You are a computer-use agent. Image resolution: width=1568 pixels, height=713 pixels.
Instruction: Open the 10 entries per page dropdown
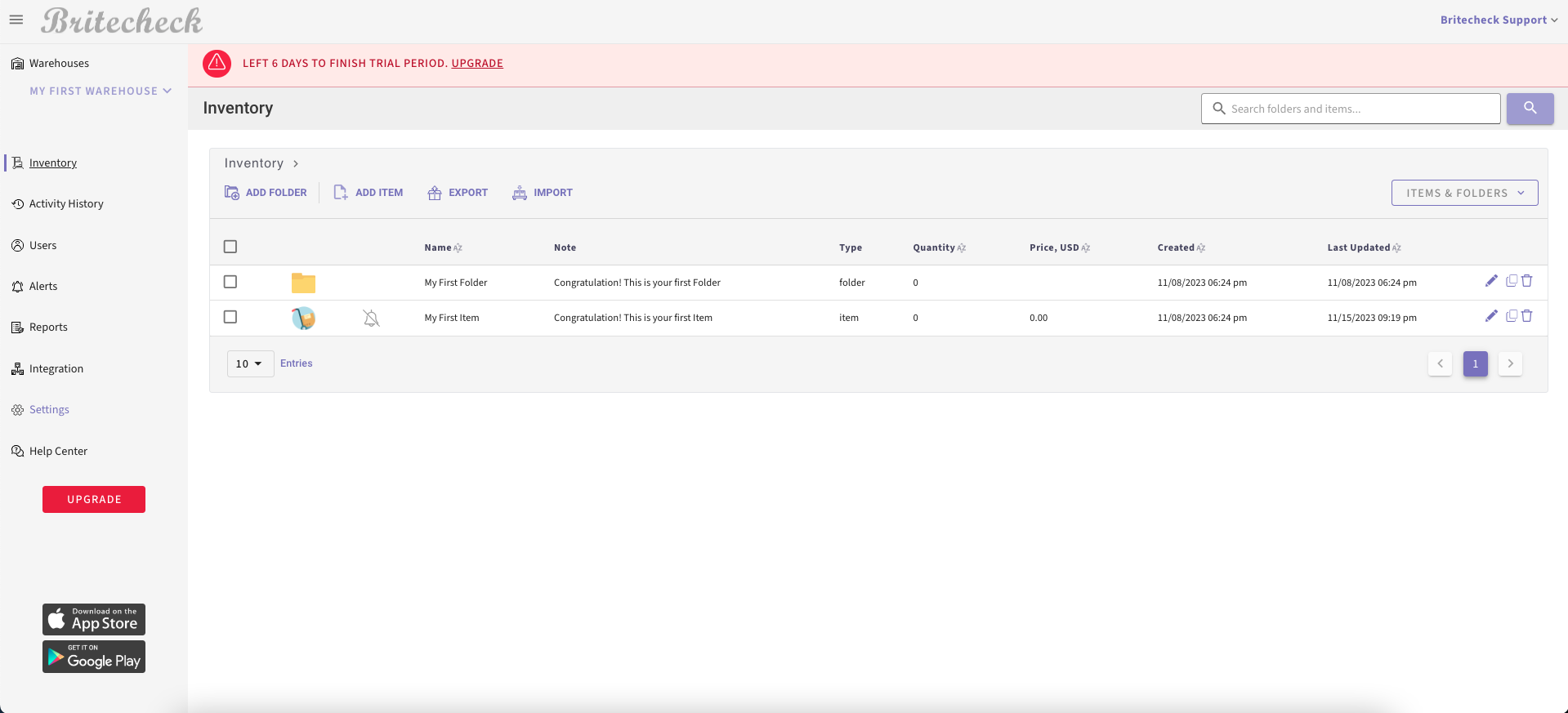[250, 363]
